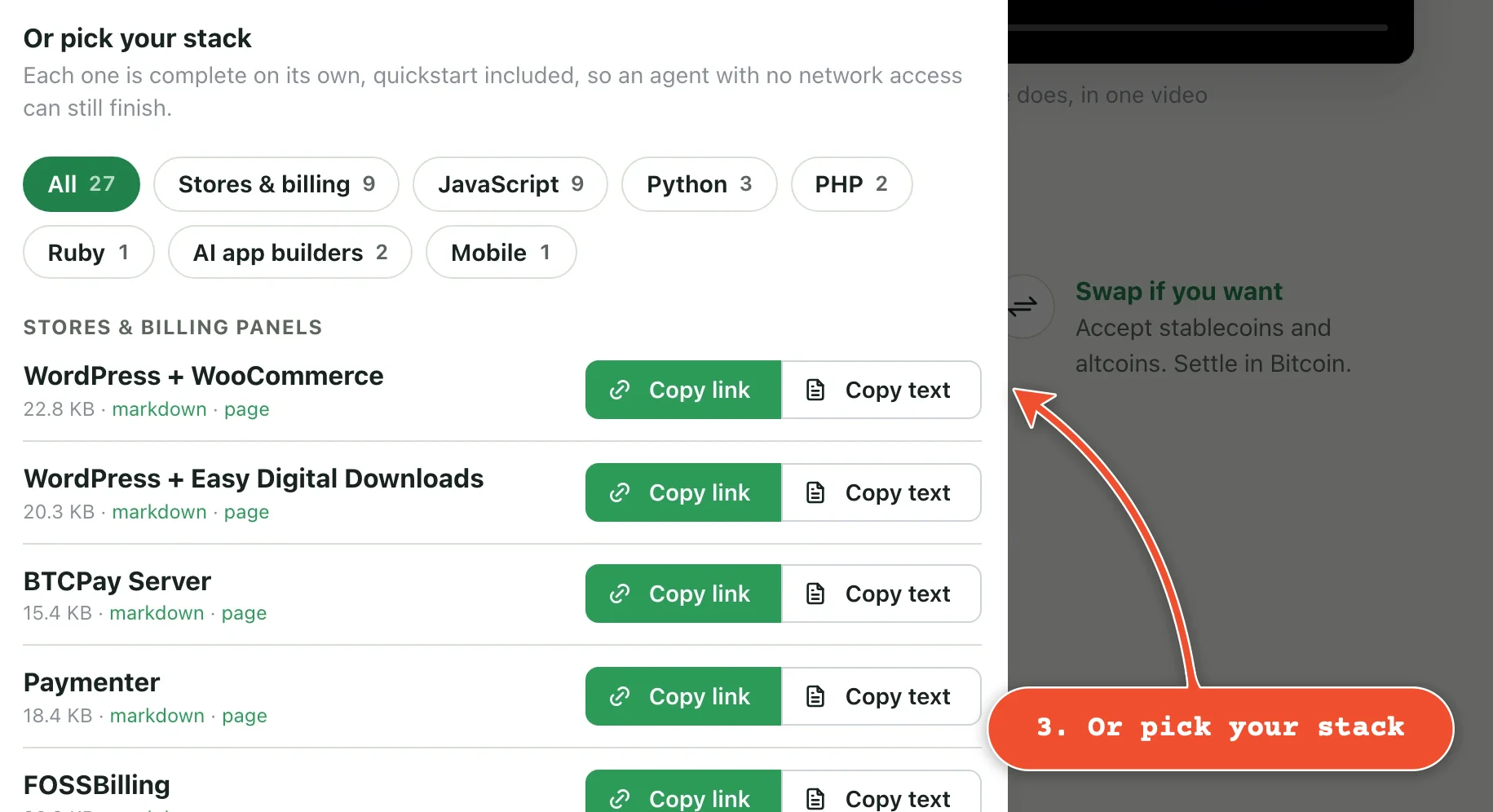Select the All 27 filter chip

pyautogui.click(x=82, y=184)
